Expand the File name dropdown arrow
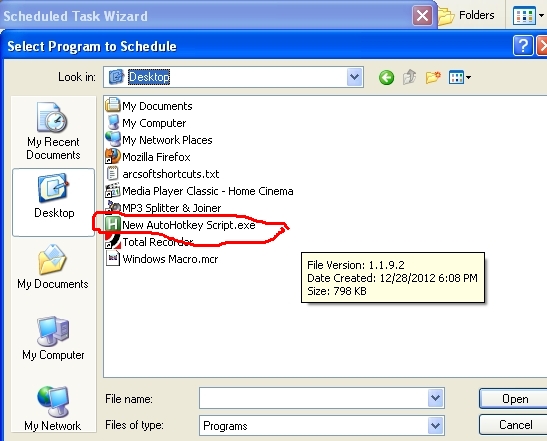The image size is (547, 441). (x=435, y=398)
